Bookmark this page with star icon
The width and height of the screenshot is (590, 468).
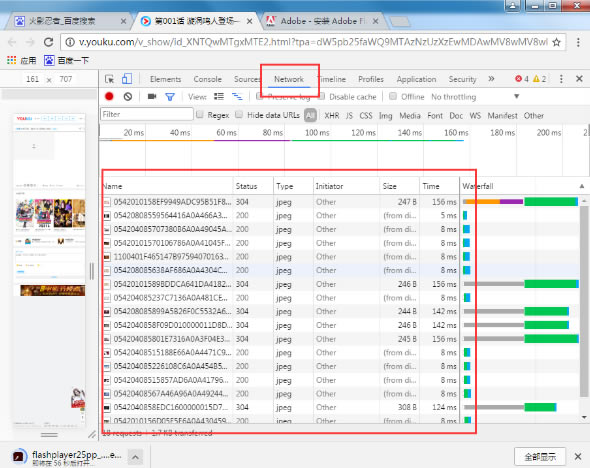(557, 42)
